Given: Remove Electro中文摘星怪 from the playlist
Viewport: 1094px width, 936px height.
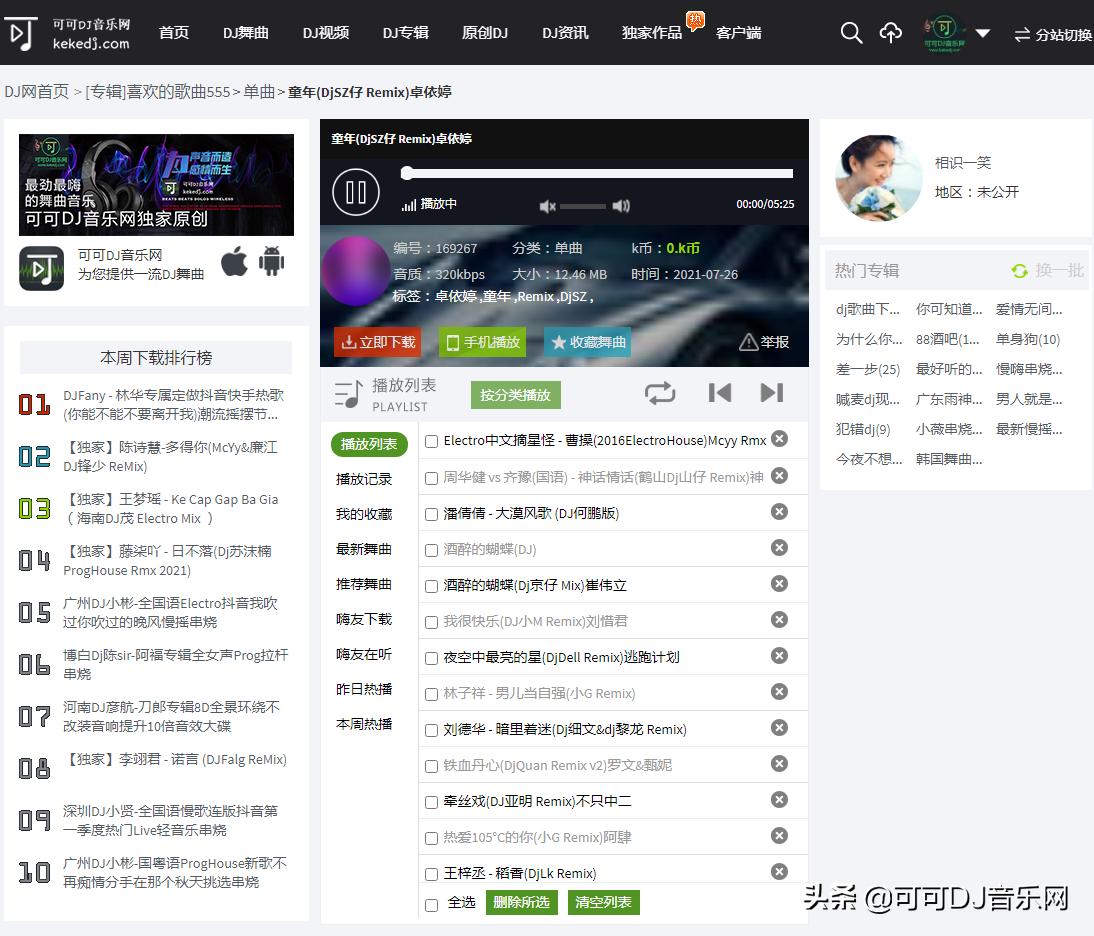Looking at the screenshot, I should [779, 439].
